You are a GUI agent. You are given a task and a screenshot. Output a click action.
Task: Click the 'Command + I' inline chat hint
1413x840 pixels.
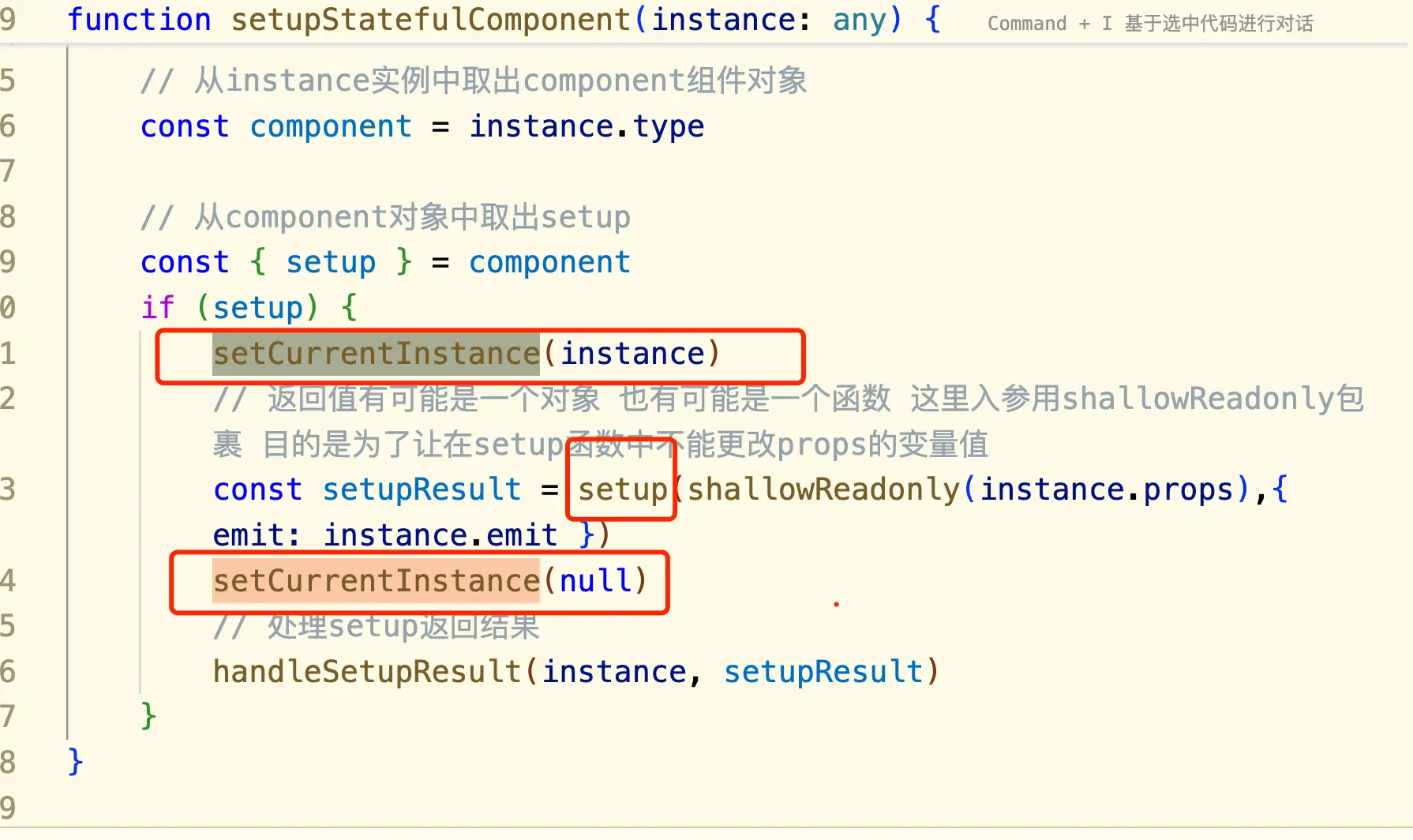[x=1150, y=24]
